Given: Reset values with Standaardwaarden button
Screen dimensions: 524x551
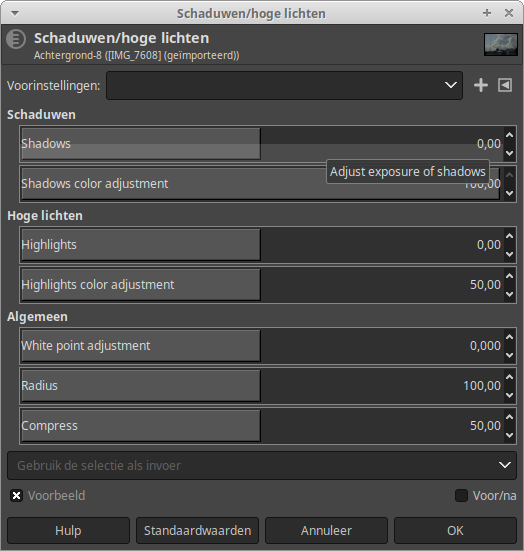Looking at the screenshot, I should point(198,531).
